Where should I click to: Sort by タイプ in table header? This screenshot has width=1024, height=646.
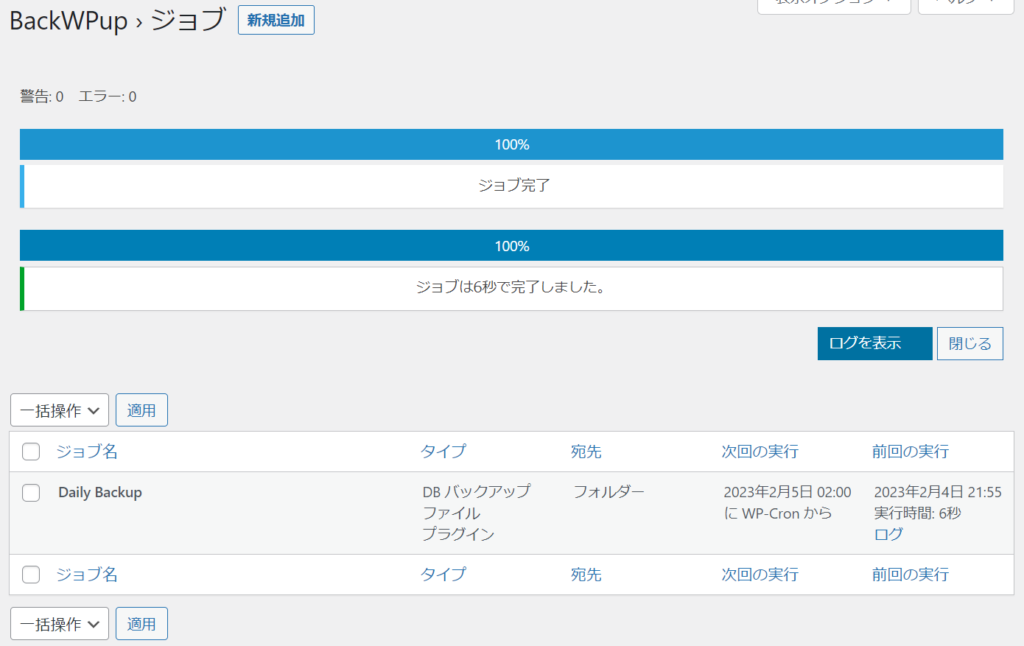coord(443,451)
